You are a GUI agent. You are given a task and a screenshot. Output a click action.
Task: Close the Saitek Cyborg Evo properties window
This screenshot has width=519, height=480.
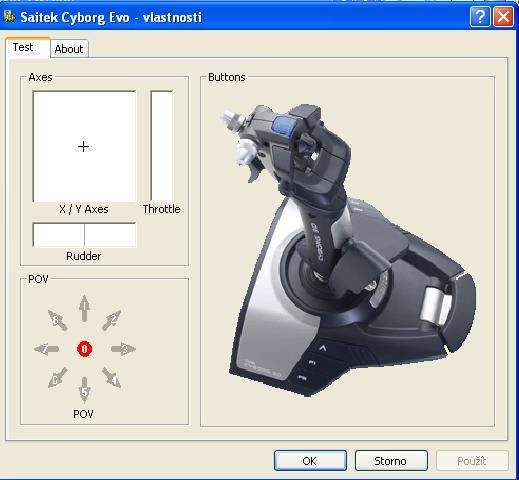coord(503,16)
